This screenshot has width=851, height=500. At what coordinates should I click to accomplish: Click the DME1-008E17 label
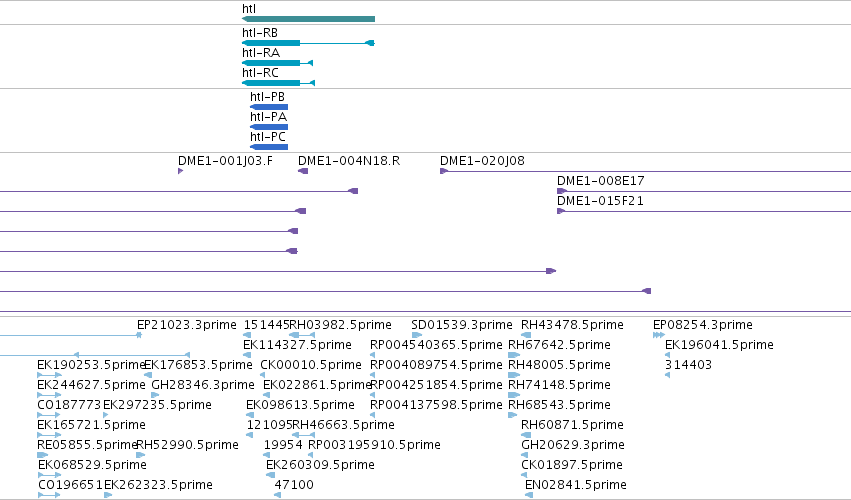coord(601,181)
